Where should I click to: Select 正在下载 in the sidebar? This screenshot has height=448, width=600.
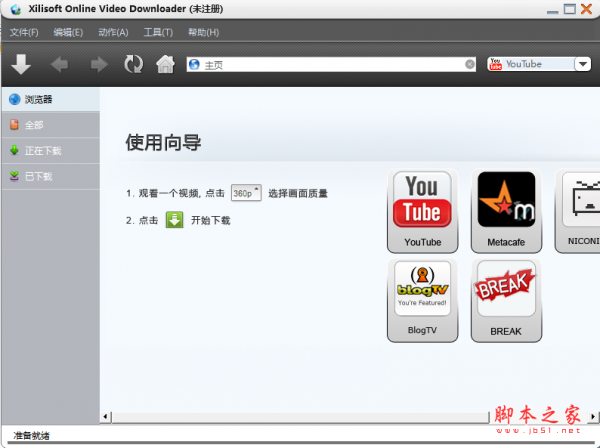click(51, 151)
